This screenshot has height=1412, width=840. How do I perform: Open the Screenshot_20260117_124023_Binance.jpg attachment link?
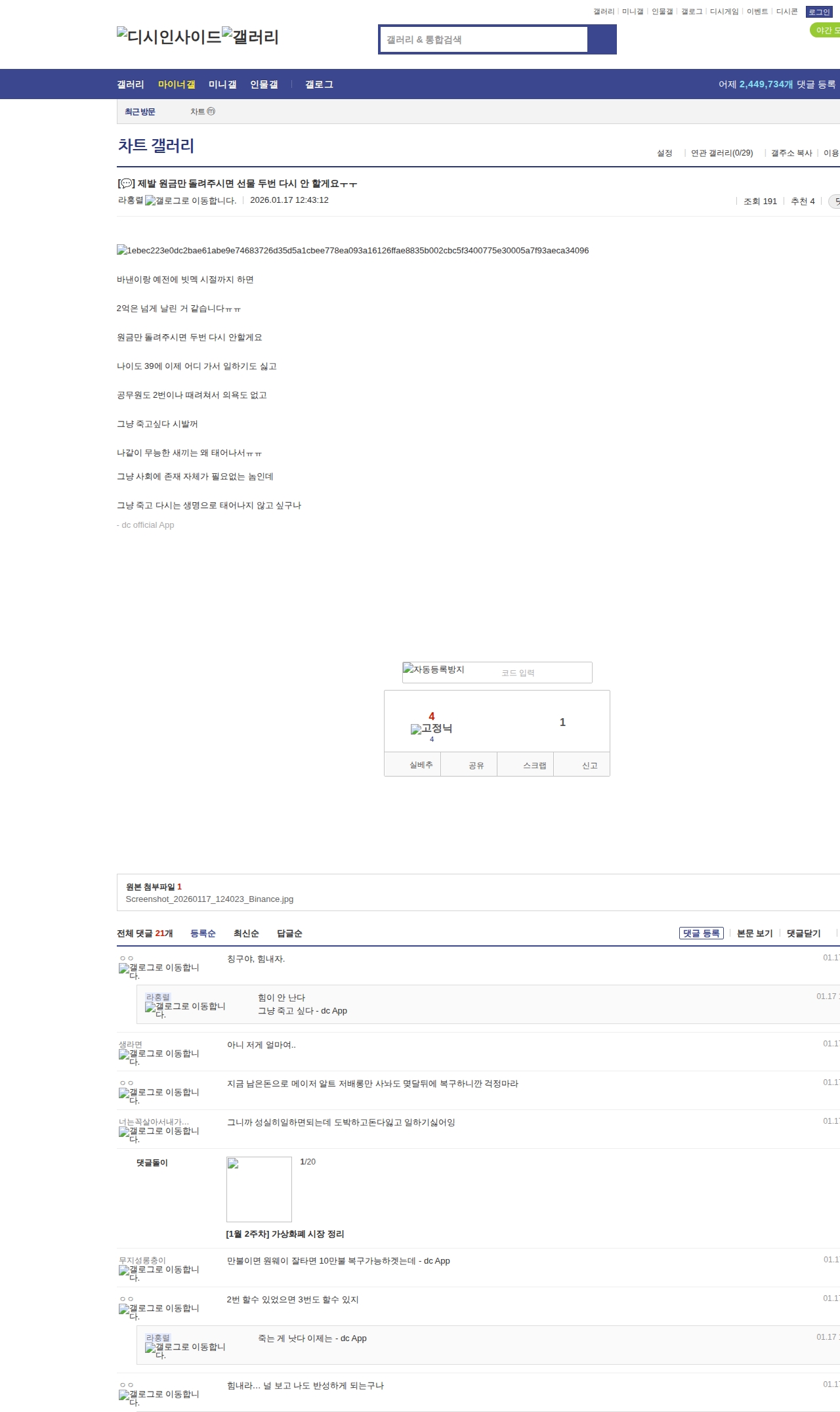(209, 899)
